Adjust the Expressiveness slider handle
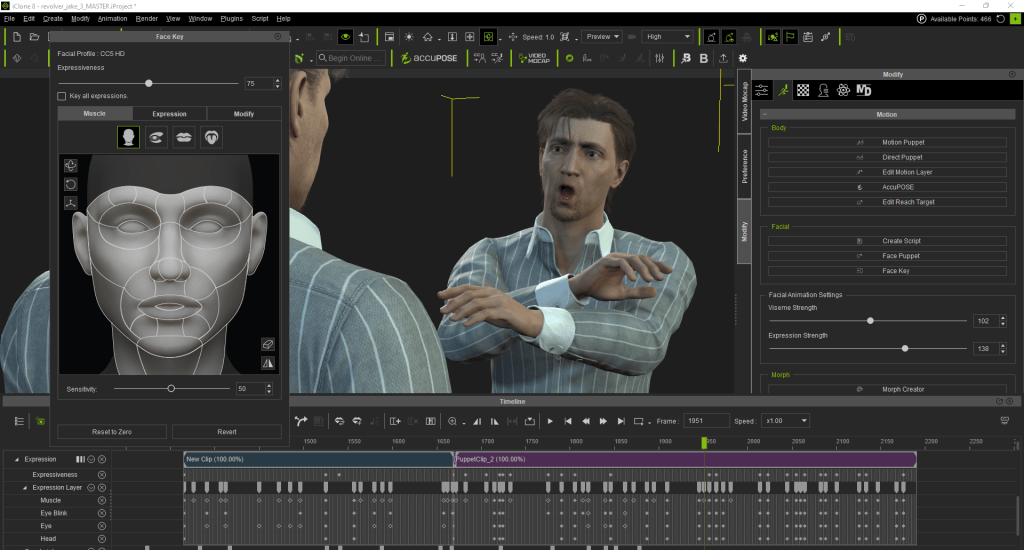The image size is (1024, 550). tap(149, 84)
